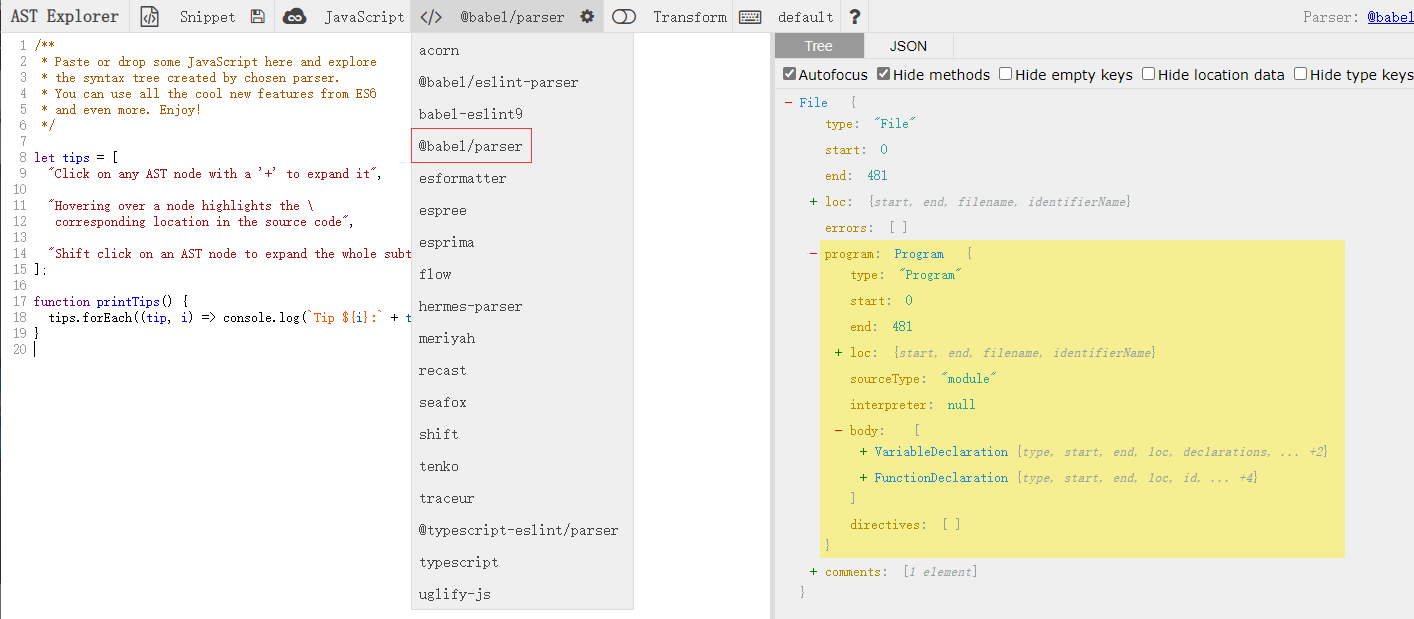The image size is (1414, 619).
Task: Click the keyboard icon for keymap
Action: 750,17
